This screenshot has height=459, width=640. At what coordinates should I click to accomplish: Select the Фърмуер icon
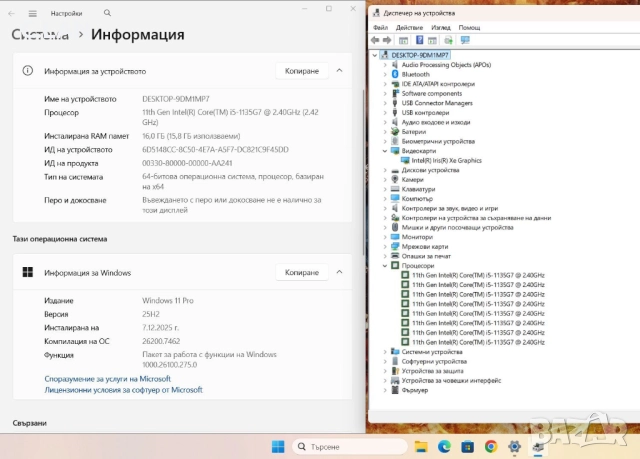395,390
